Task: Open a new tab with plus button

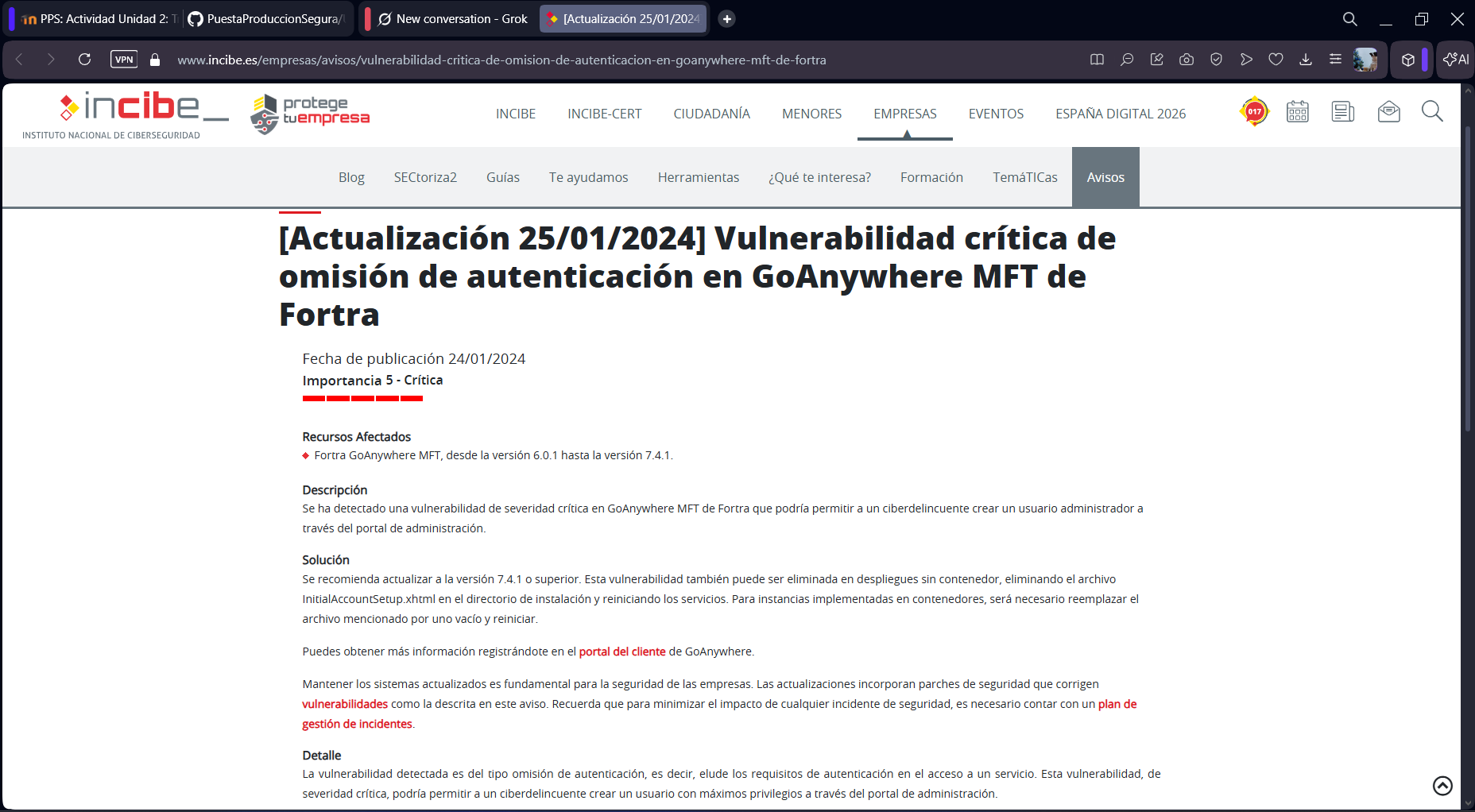Action: [726, 19]
